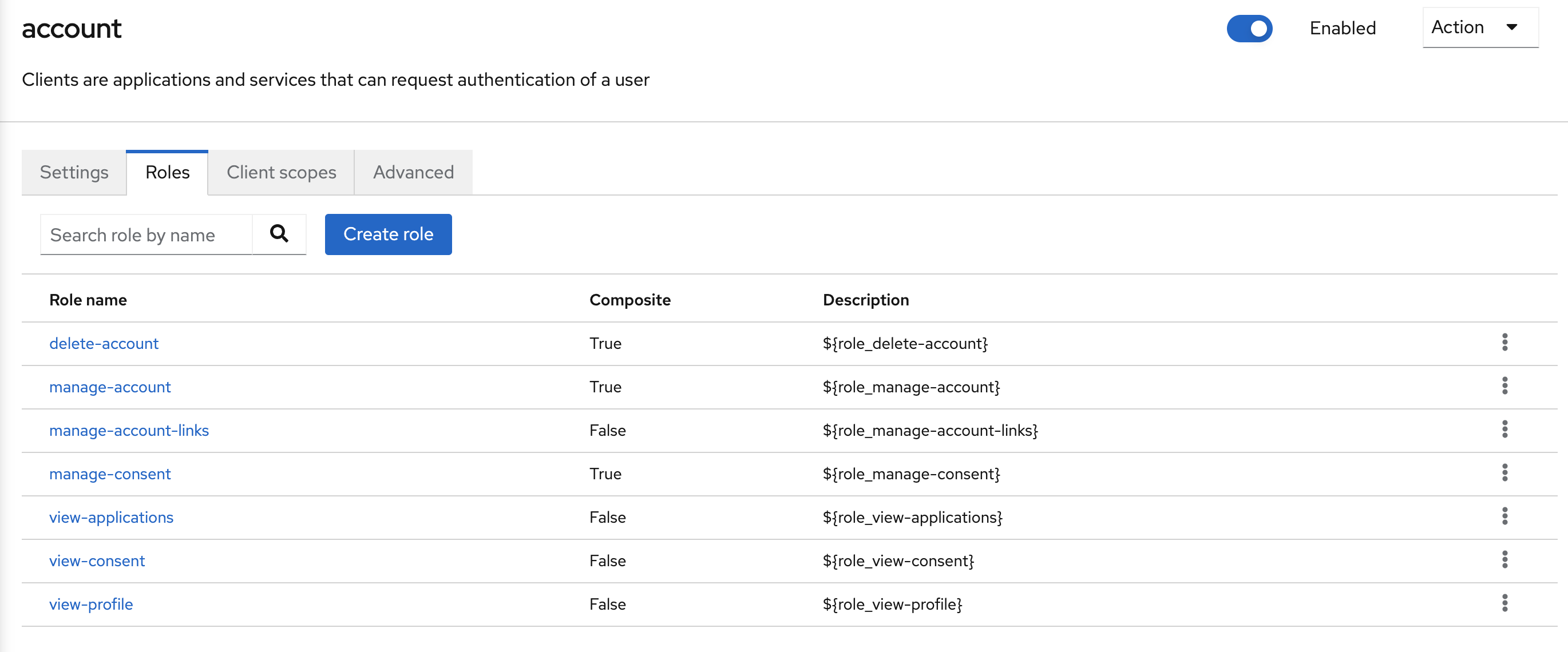Click the ${role_view-profile} description
1568x652 pixels.
coord(892,605)
